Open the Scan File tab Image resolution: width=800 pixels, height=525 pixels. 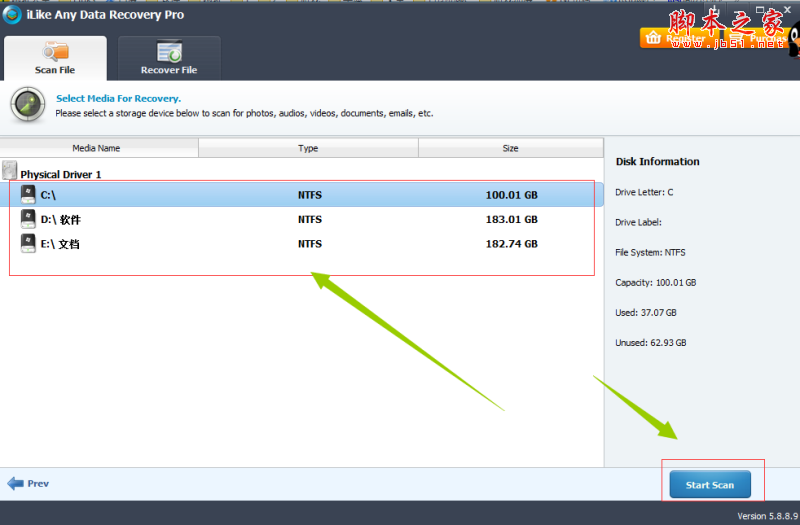point(55,58)
